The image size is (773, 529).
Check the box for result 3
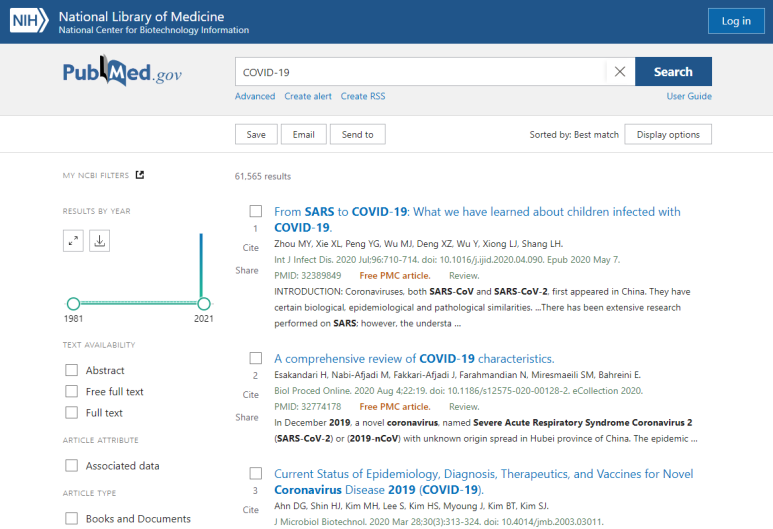pos(255,473)
